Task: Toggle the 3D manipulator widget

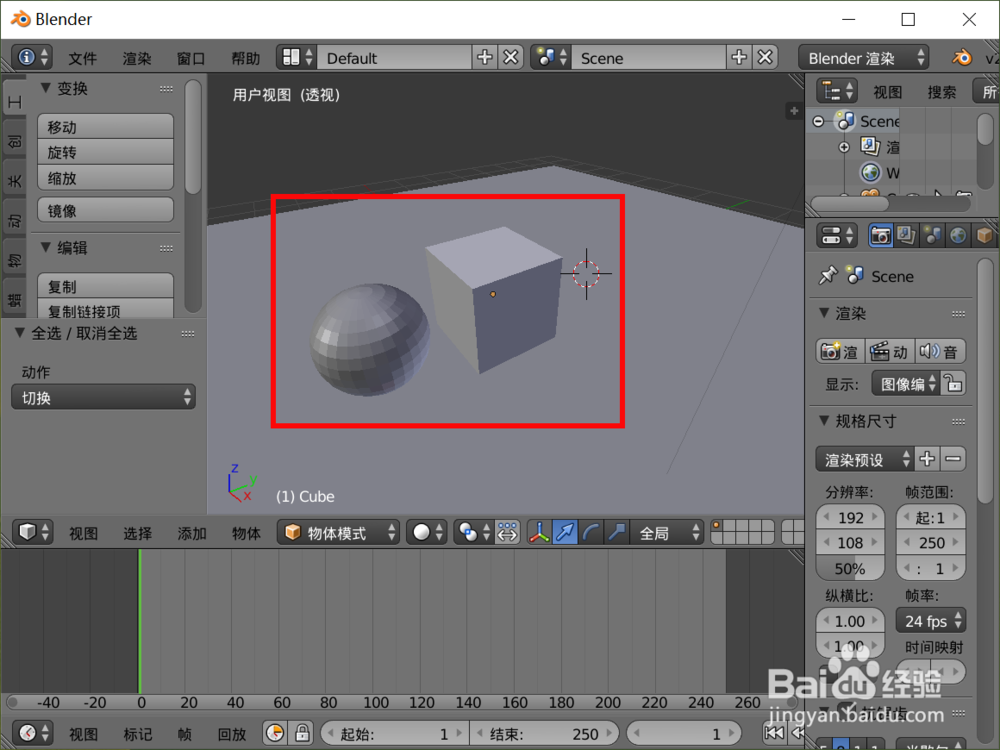Action: pos(540,532)
